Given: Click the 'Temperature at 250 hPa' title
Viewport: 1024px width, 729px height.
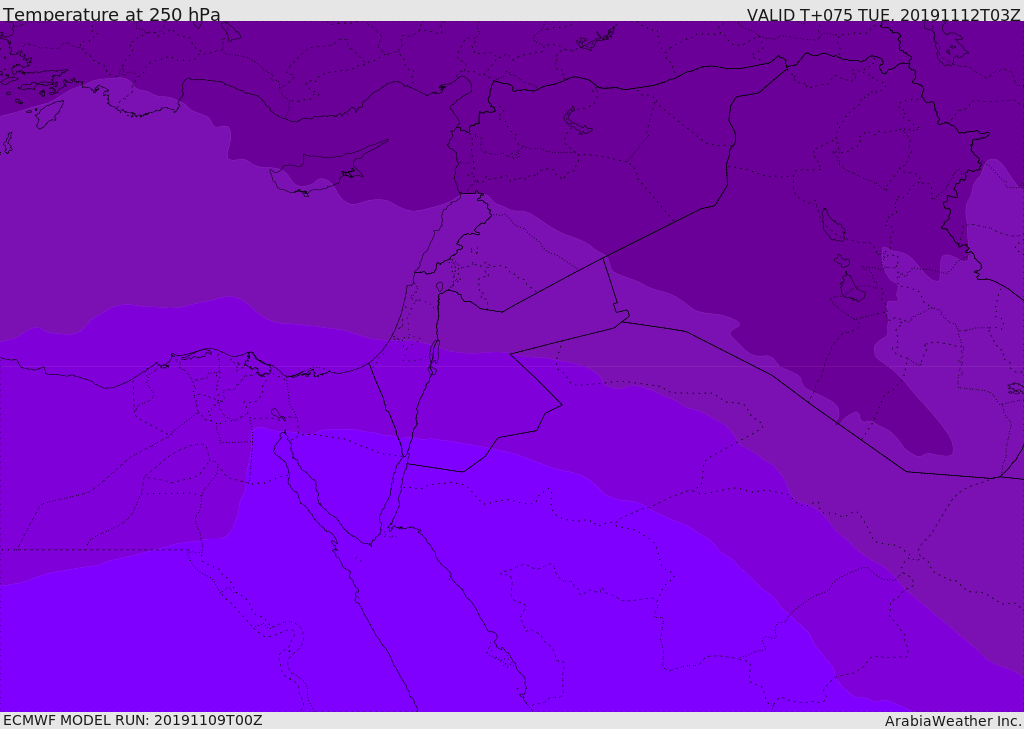Looking at the screenshot, I should [x=112, y=14].
